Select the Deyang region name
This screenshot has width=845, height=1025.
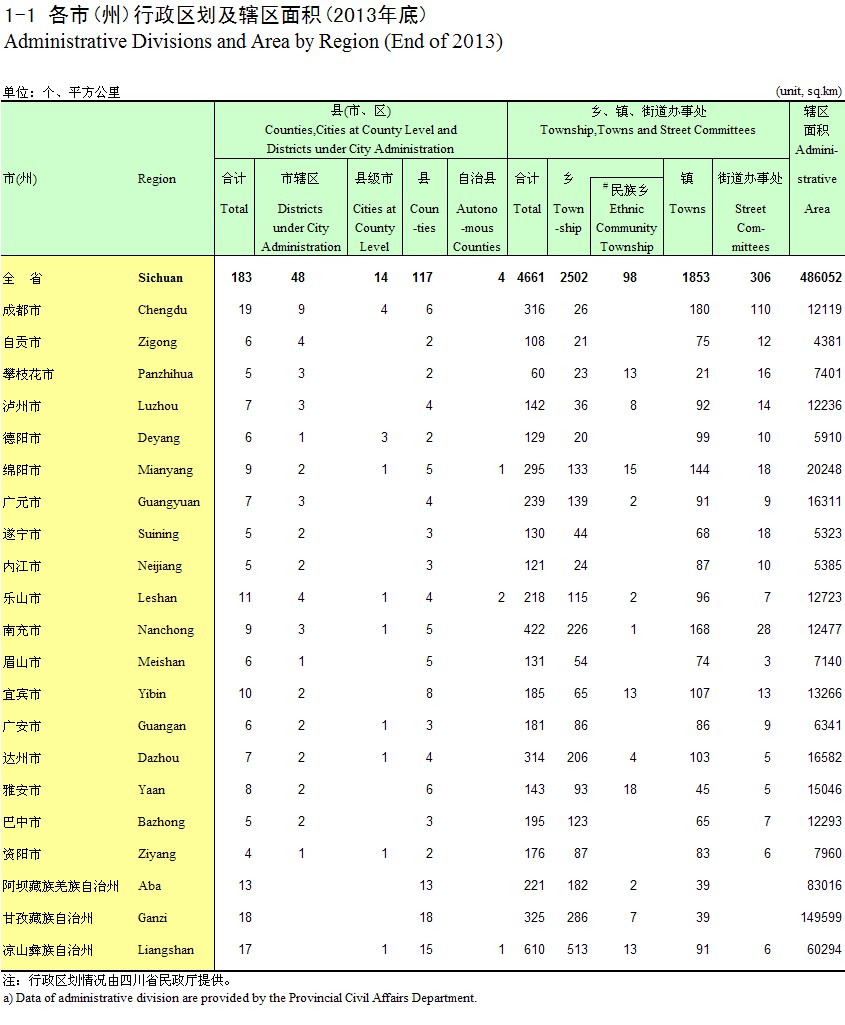coord(158,438)
